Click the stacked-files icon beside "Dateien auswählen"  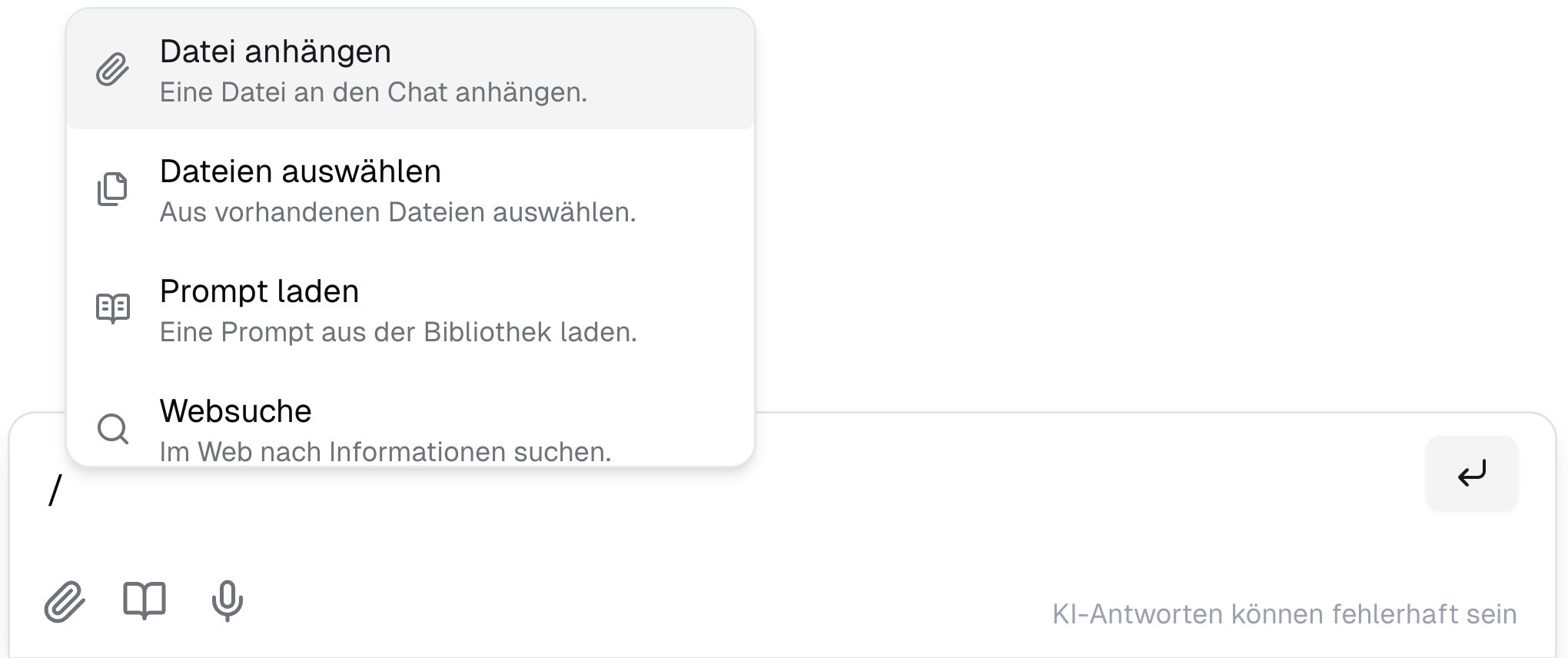[x=112, y=190]
